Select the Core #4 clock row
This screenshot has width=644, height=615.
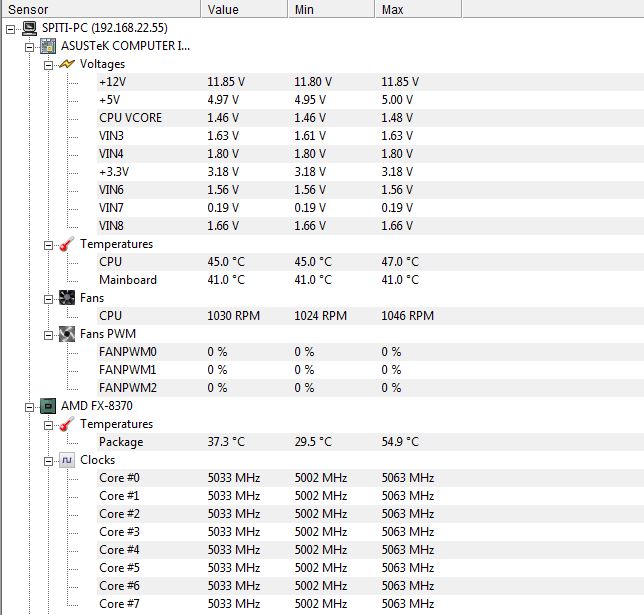[x=370, y=550]
